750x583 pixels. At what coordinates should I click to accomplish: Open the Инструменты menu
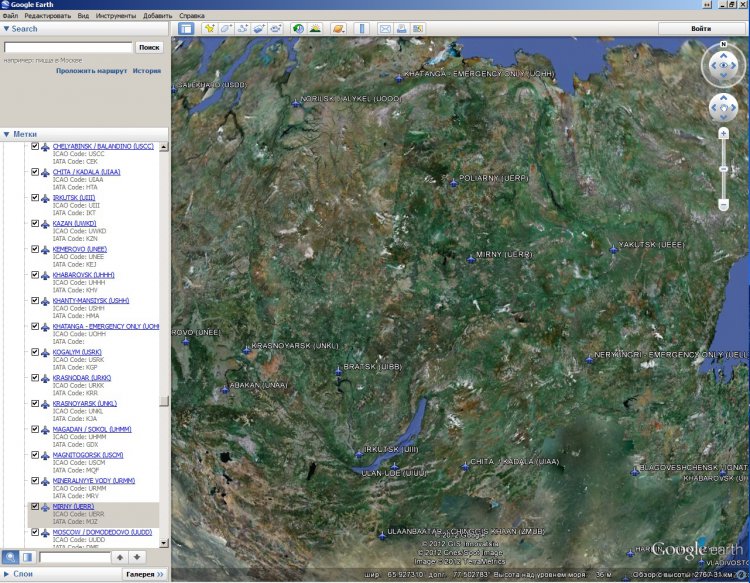(x=116, y=16)
